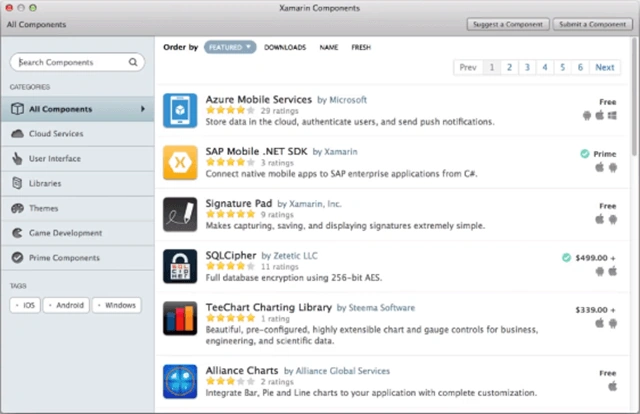
Task: Go to the Next page of results
Action: pos(604,67)
